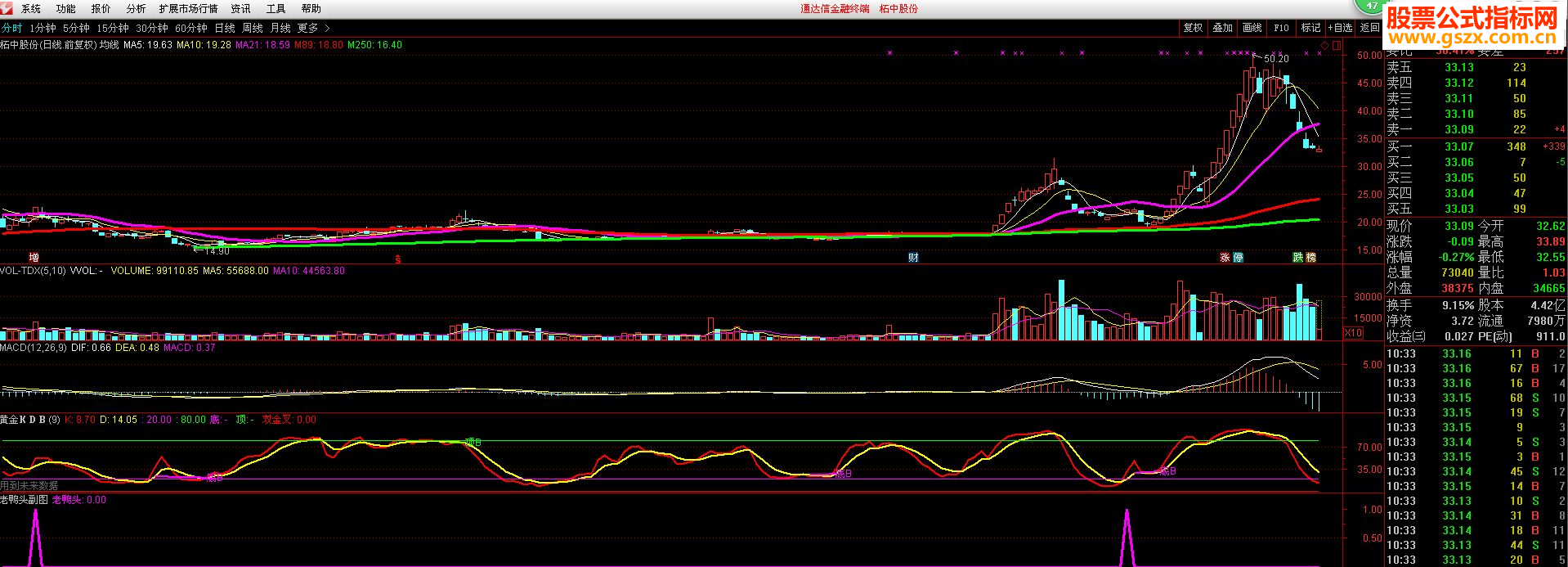Screen dimensions: 1568x567
Task: Add stock with +自选 button
Action: click(x=1341, y=28)
